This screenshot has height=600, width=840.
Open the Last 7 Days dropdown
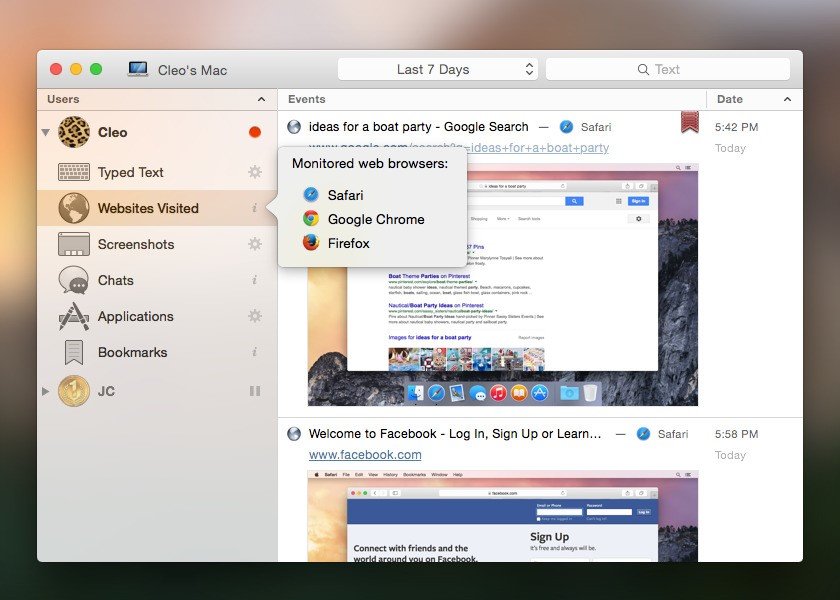click(438, 69)
